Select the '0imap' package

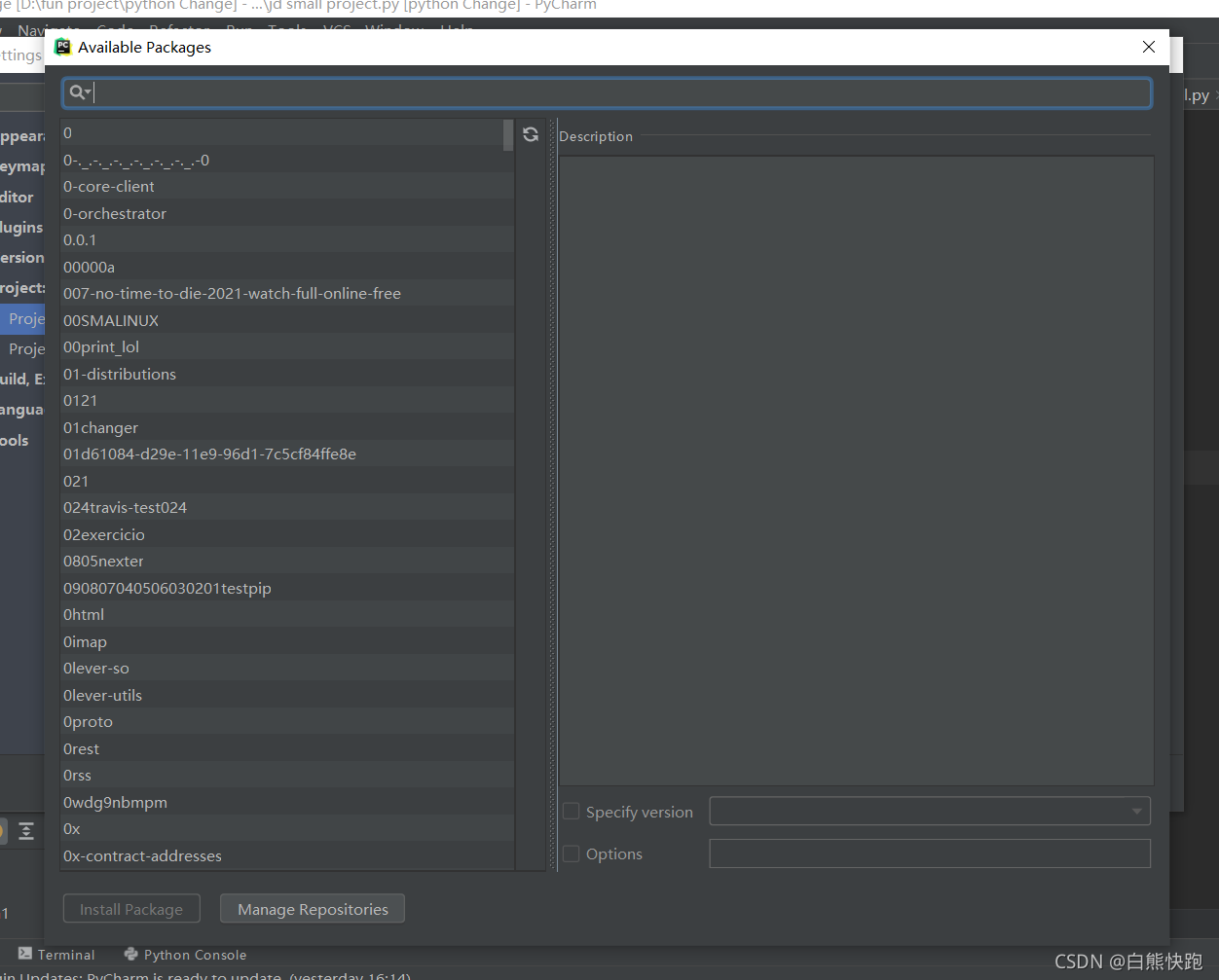(x=287, y=641)
